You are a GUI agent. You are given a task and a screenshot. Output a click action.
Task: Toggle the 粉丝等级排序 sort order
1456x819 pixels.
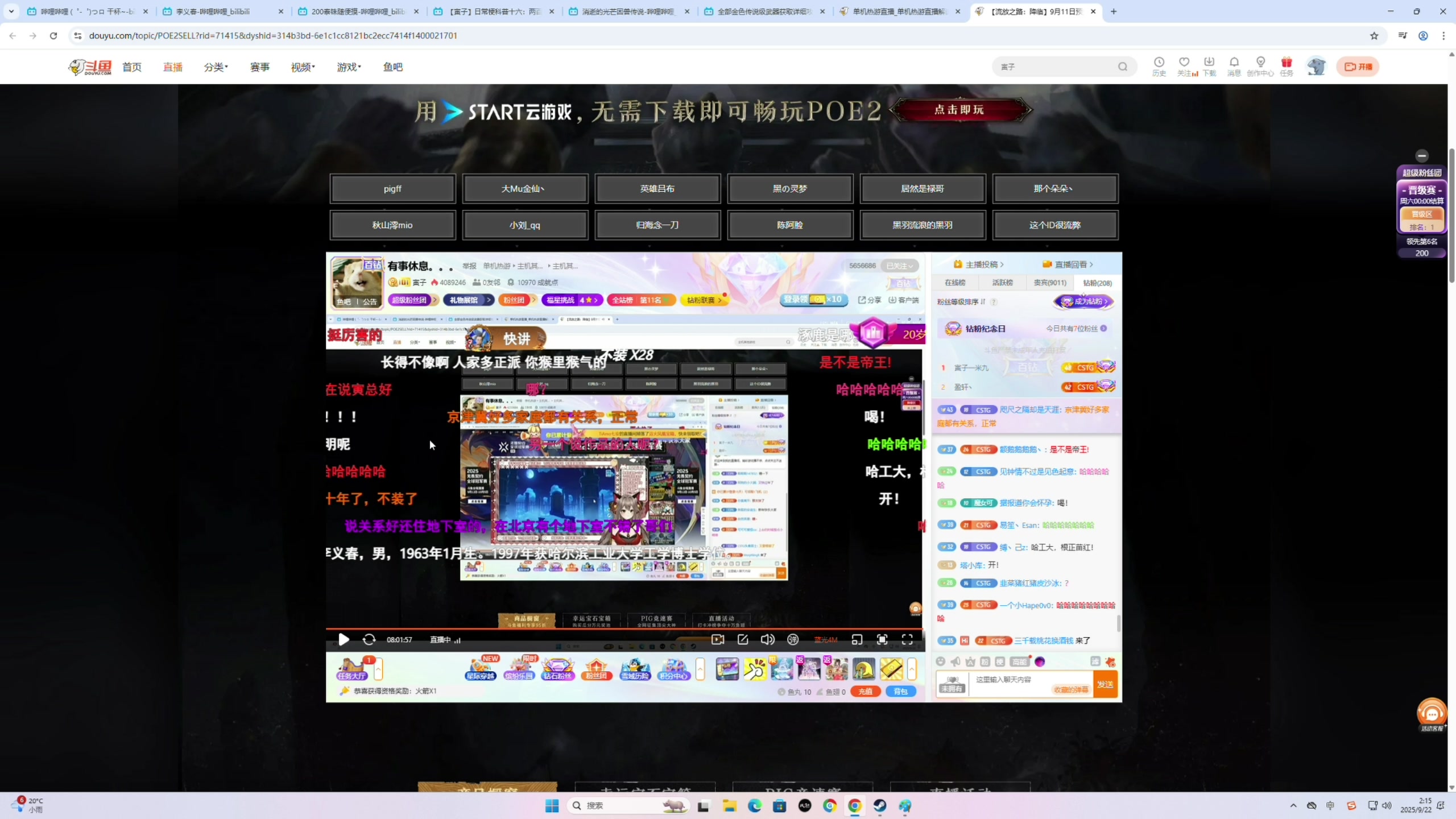click(x=961, y=302)
